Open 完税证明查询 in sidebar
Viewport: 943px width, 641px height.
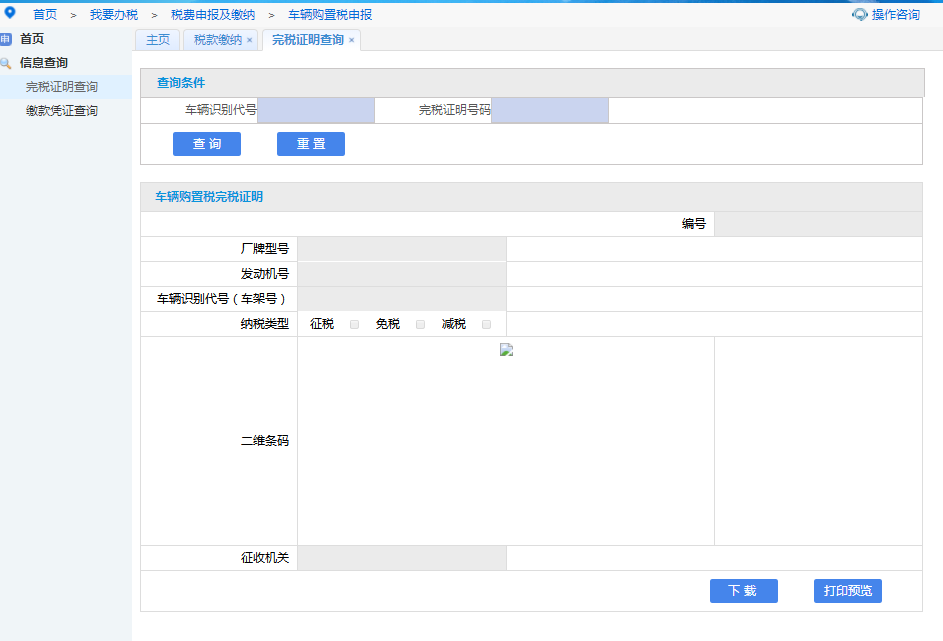(61, 87)
